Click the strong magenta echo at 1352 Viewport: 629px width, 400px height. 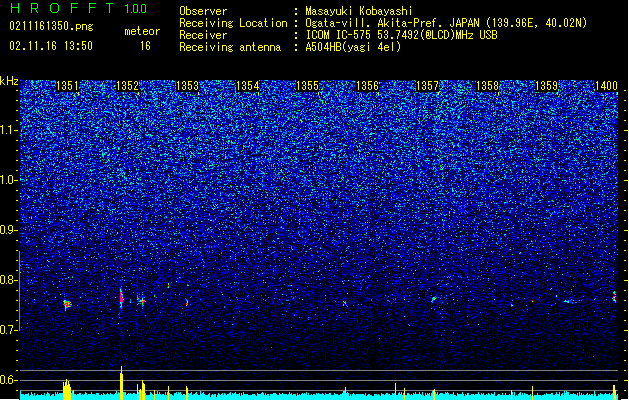(121, 298)
